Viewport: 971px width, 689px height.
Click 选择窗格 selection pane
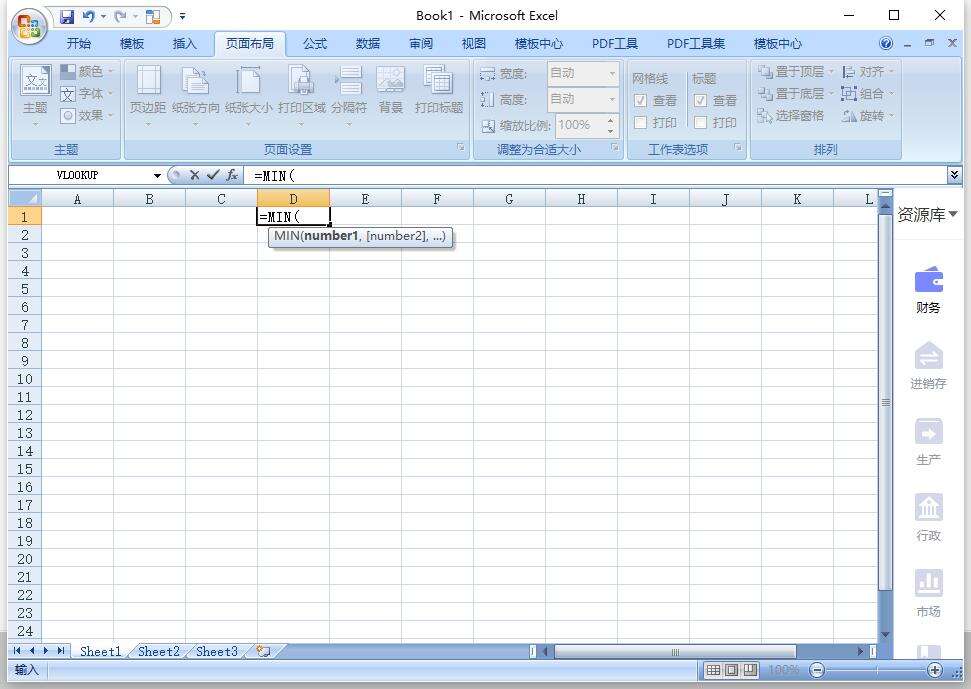click(x=791, y=116)
